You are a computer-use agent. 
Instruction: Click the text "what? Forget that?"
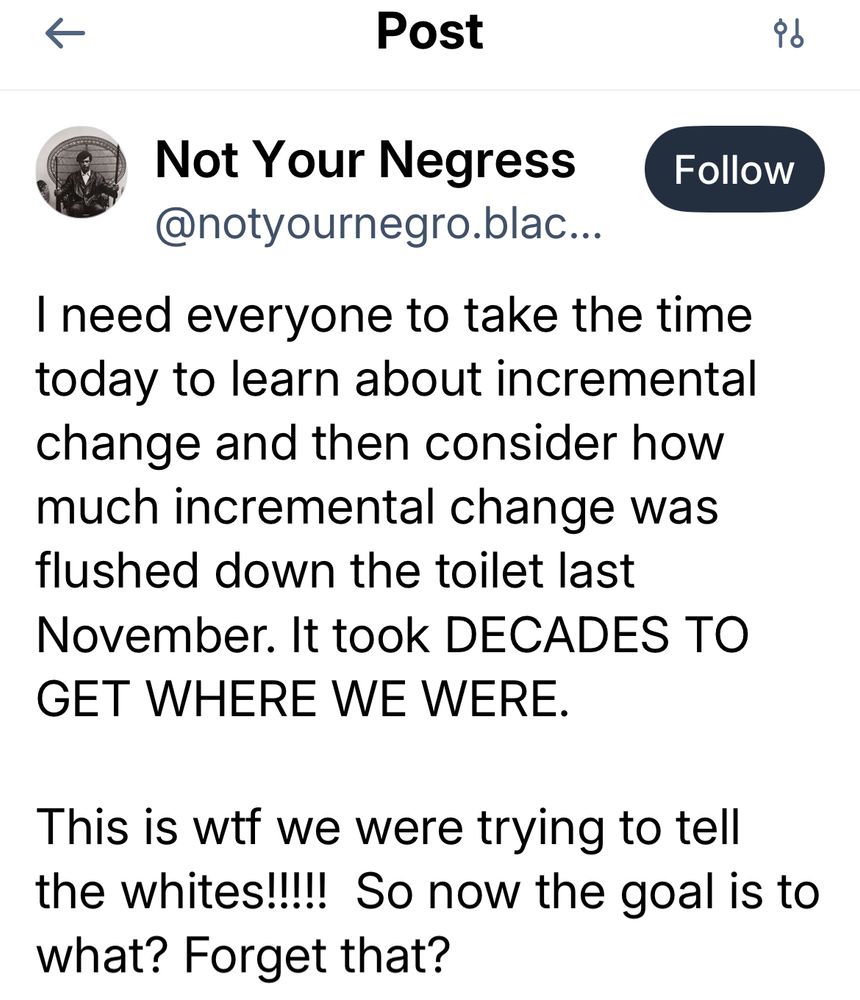(x=240, y=955)
